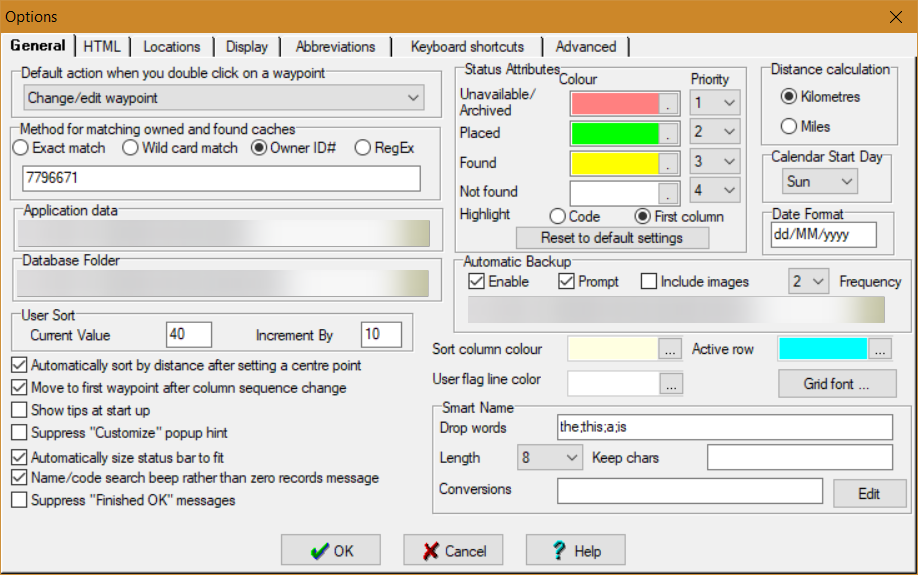Click ellipsis button for Active row colour
The width and height of the screenshot is (918, 575).
pos(880,349)
